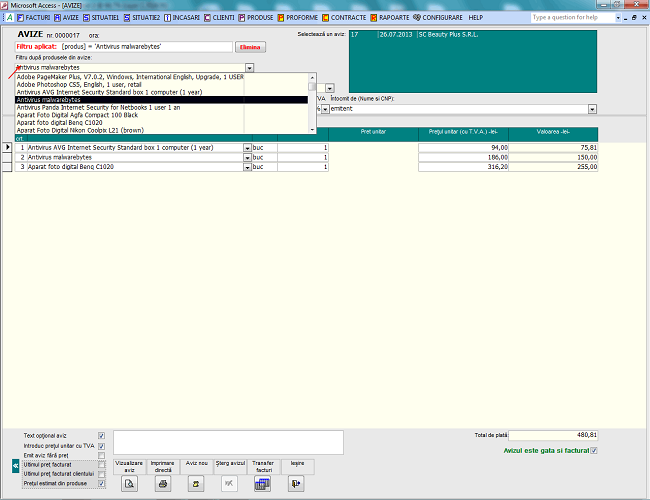The width and height of the screenshot is (650, 500).
Task: Collapse the product filter dropdown arrow
Action: (249, 67)
